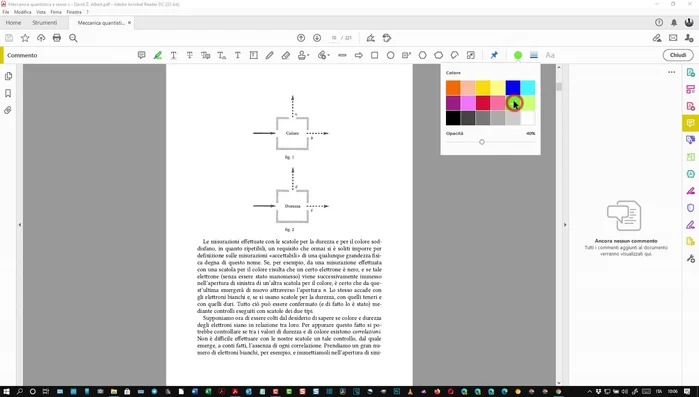Open attachments paperclip panel

[8, 110]
